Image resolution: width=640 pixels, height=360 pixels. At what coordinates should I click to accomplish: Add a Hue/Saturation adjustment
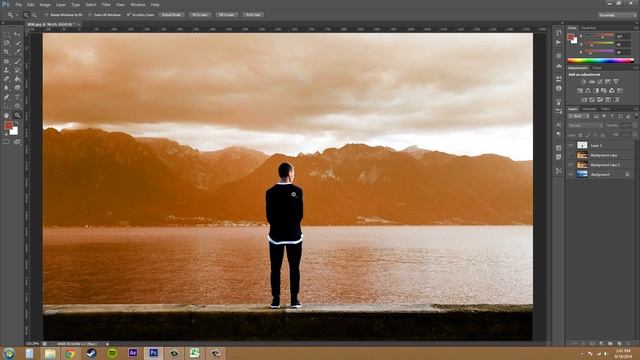tap(580, 91)
